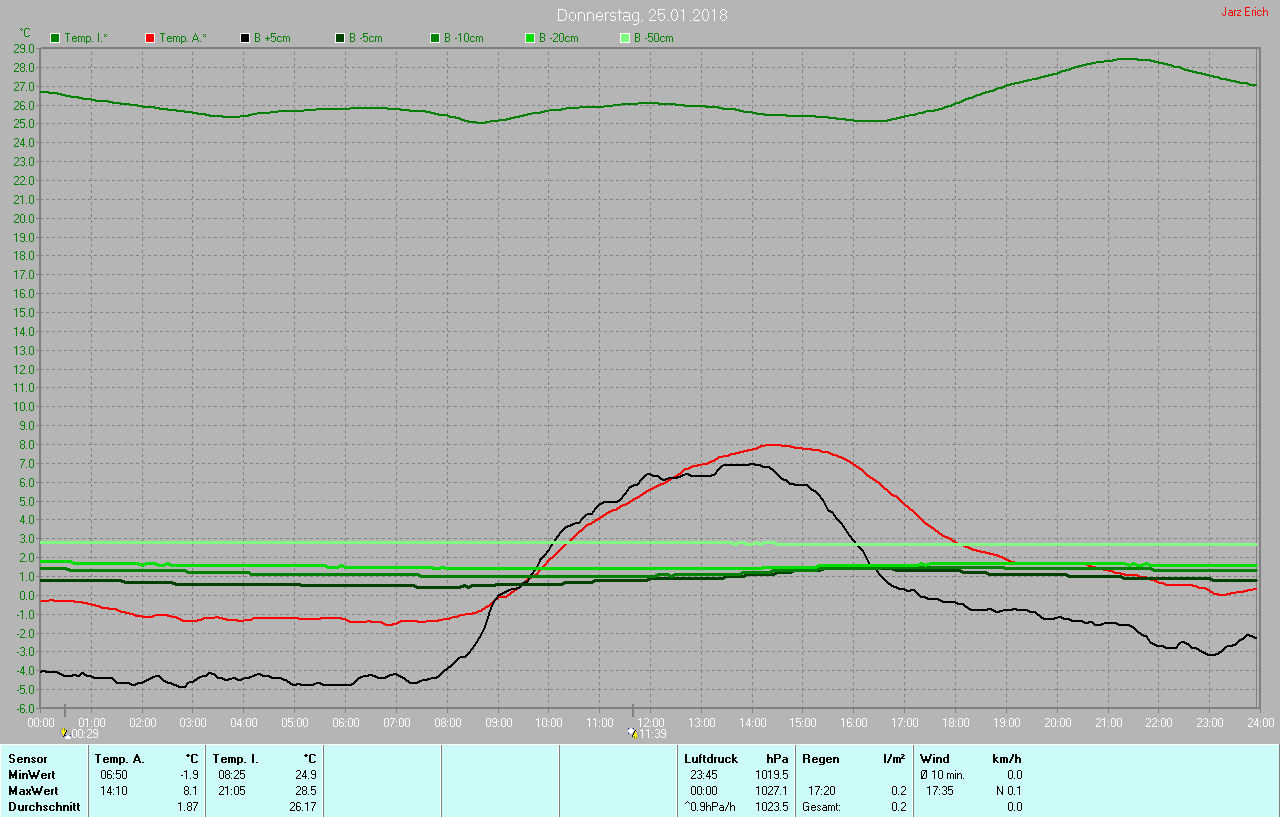
Task: Click the Jarz Erich link
Action: click(1244, 12)
